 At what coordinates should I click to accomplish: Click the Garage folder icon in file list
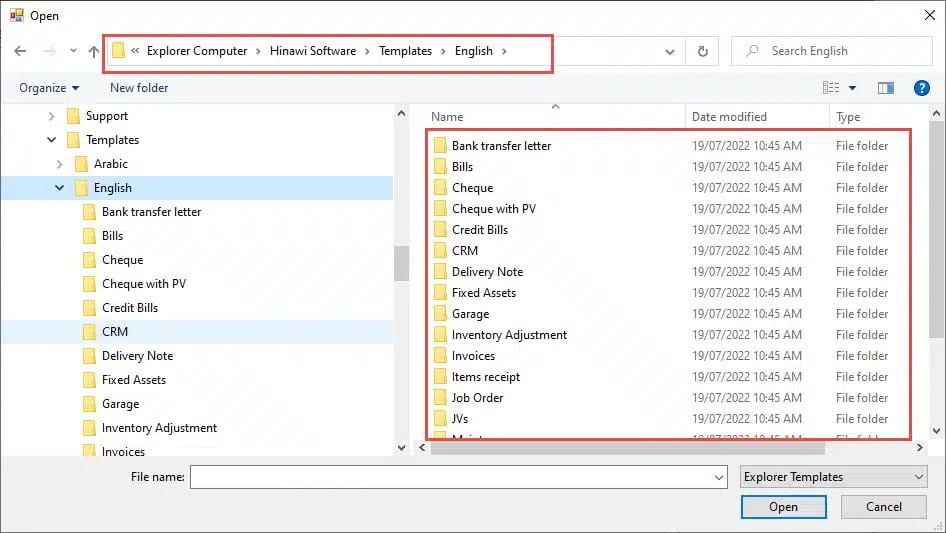coord(440,314)
